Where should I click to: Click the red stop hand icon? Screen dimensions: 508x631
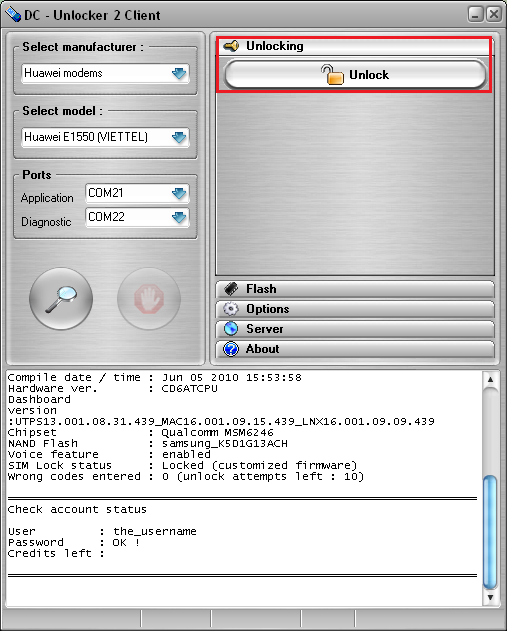click(x=149, y=299)
